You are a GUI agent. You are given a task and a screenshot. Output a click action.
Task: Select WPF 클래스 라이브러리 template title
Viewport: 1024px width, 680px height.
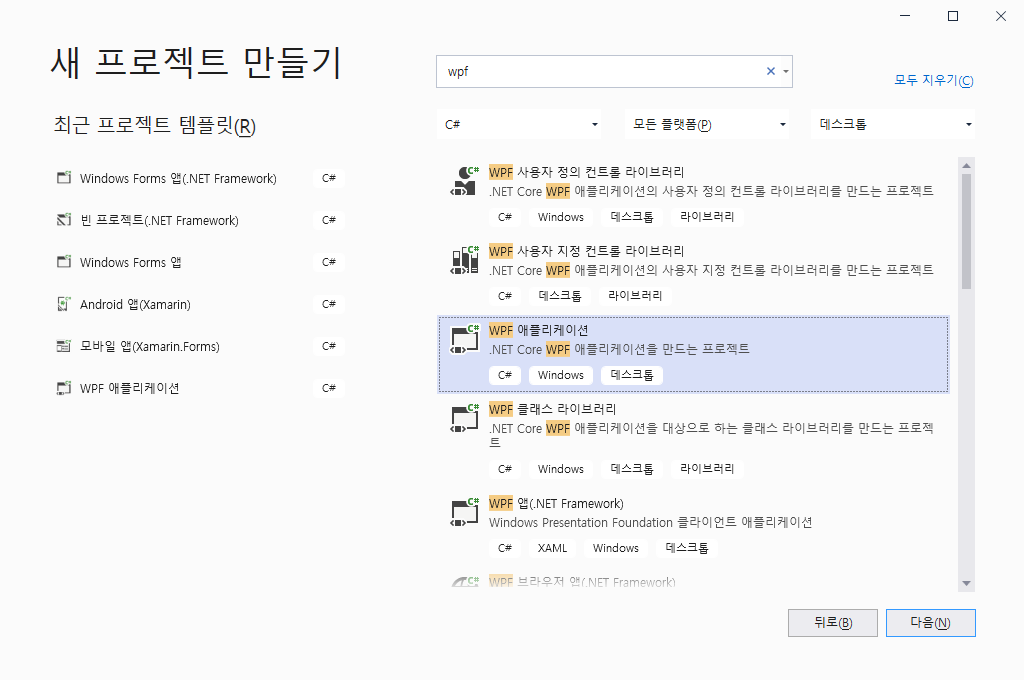(552, 409)
